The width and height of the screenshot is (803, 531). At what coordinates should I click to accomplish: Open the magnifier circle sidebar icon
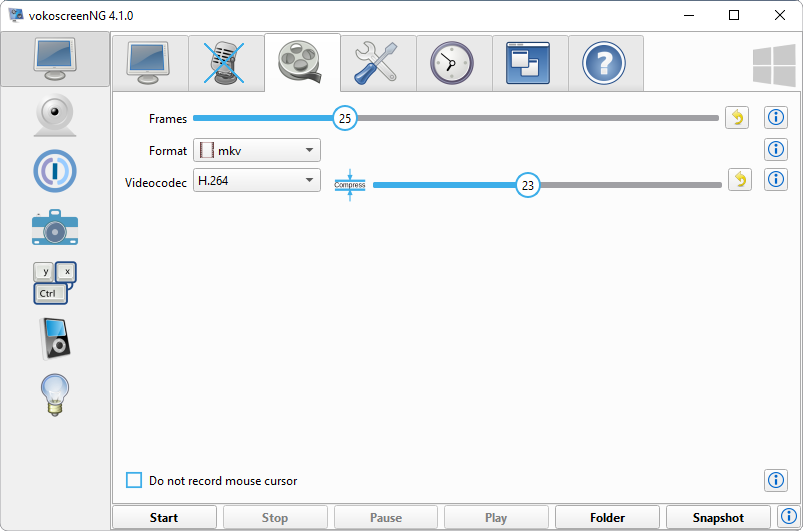[55, 171]
